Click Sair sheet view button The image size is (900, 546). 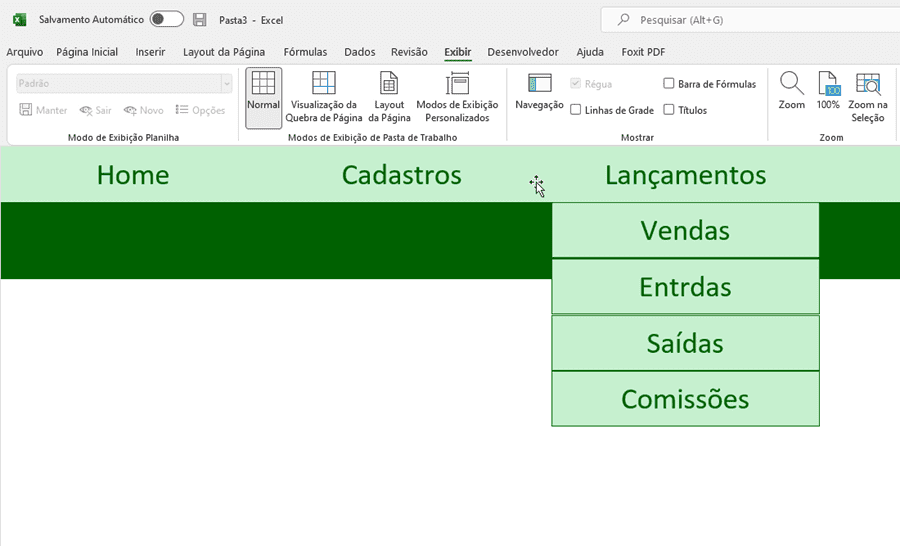(x=95, y=110)
